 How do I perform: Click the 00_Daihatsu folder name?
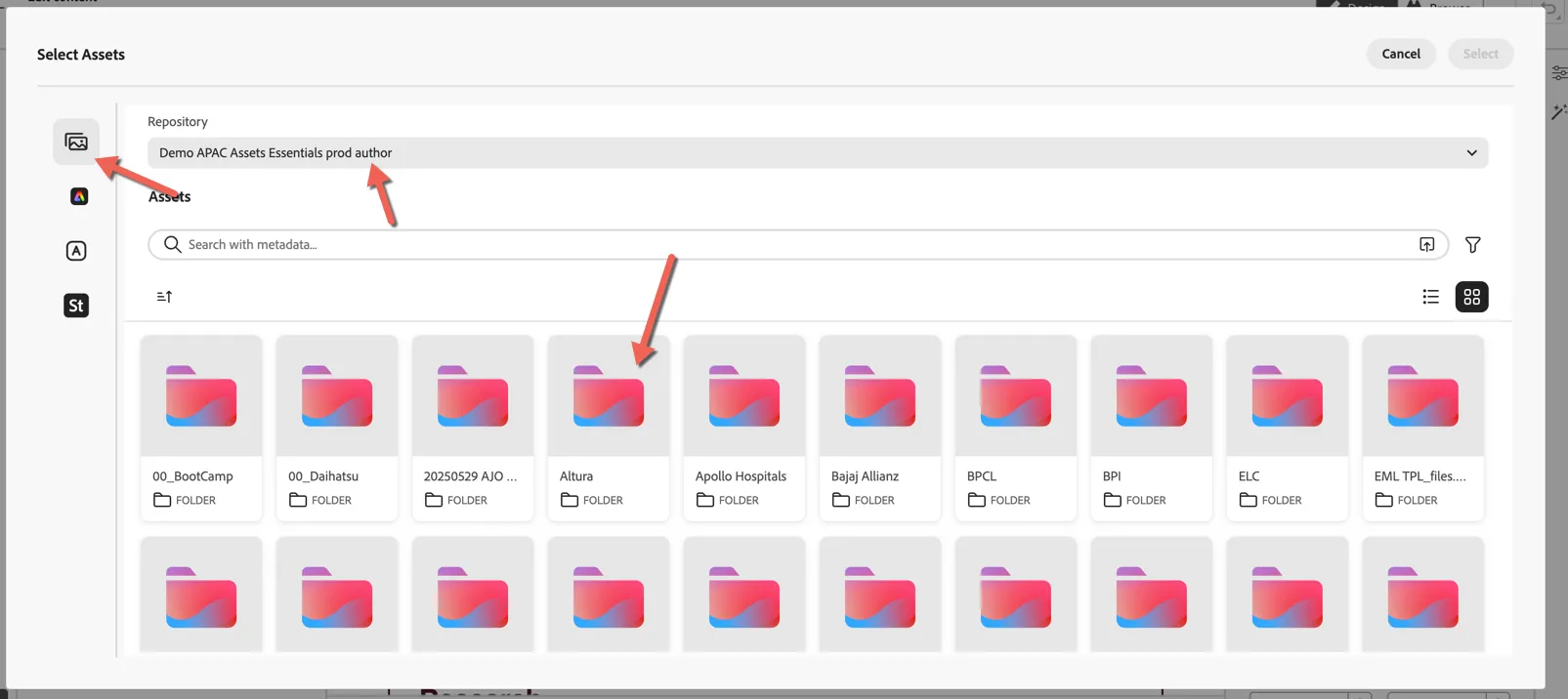(x=323, y=476)
